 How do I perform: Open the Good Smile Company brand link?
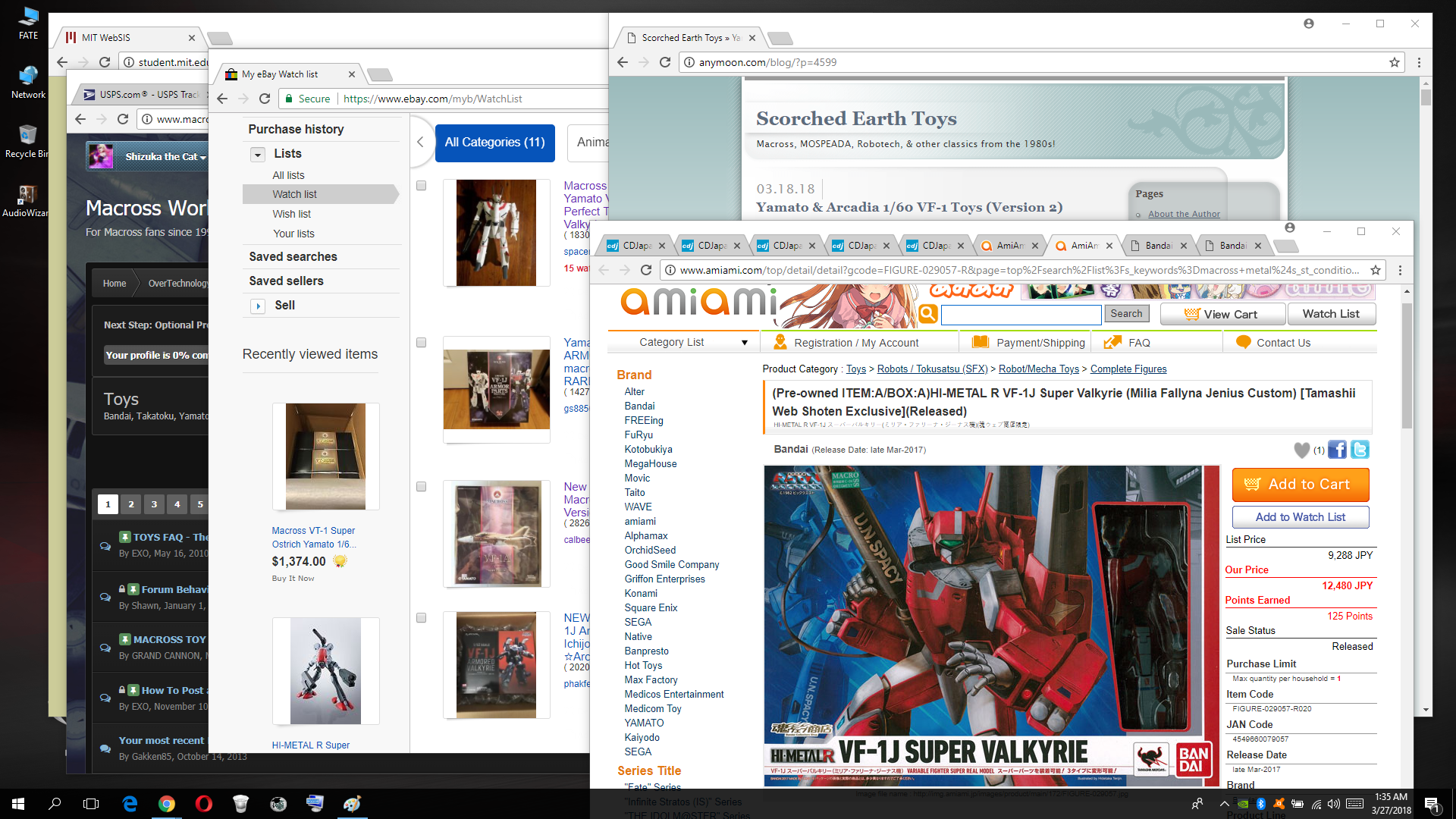pos(672,564)
